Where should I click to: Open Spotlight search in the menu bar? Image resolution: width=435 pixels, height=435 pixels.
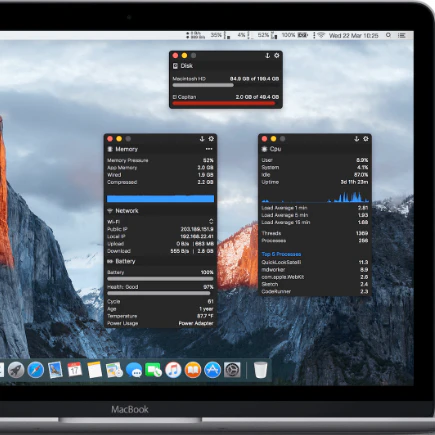pos(388,35)
